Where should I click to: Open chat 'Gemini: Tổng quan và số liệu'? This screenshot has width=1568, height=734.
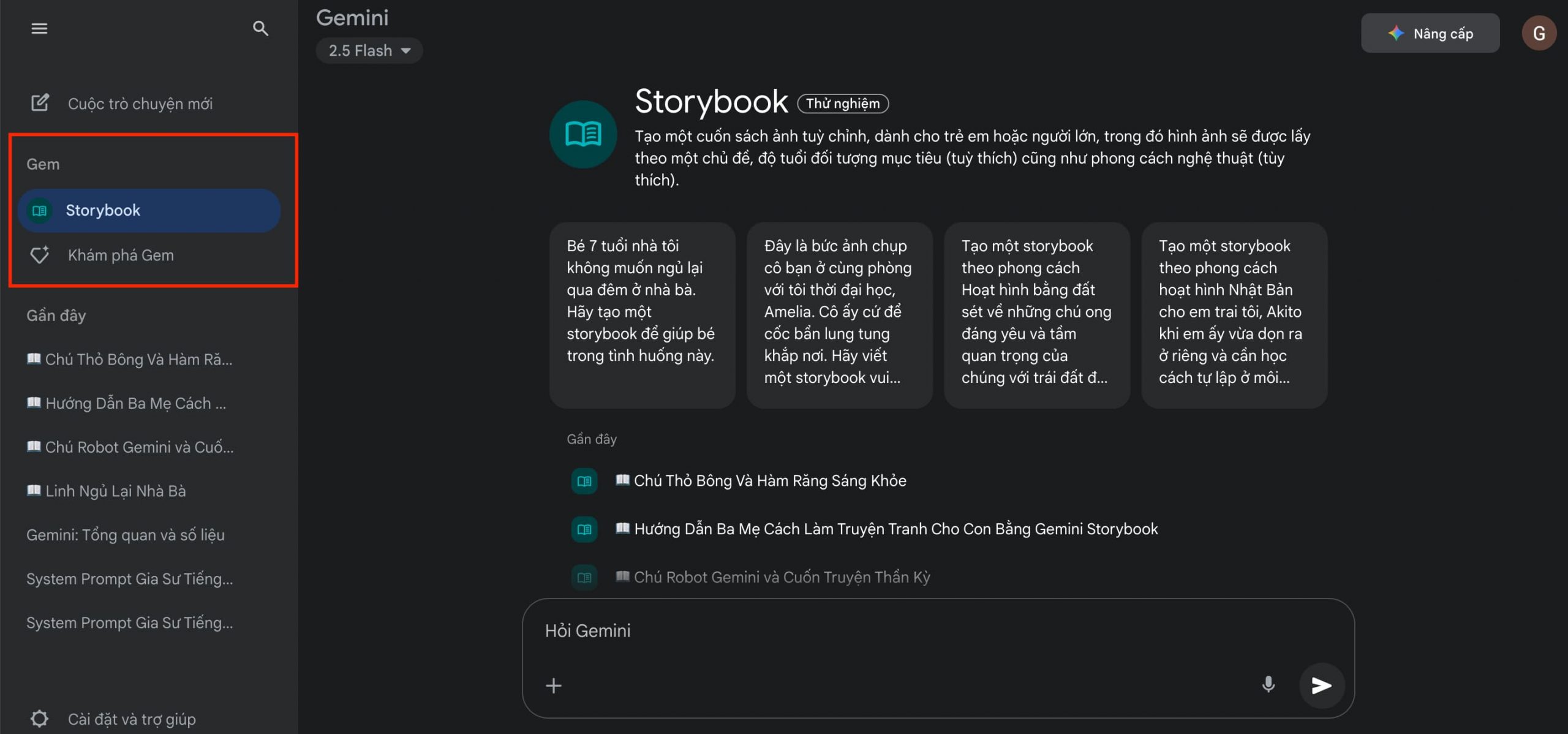(126, 535)
